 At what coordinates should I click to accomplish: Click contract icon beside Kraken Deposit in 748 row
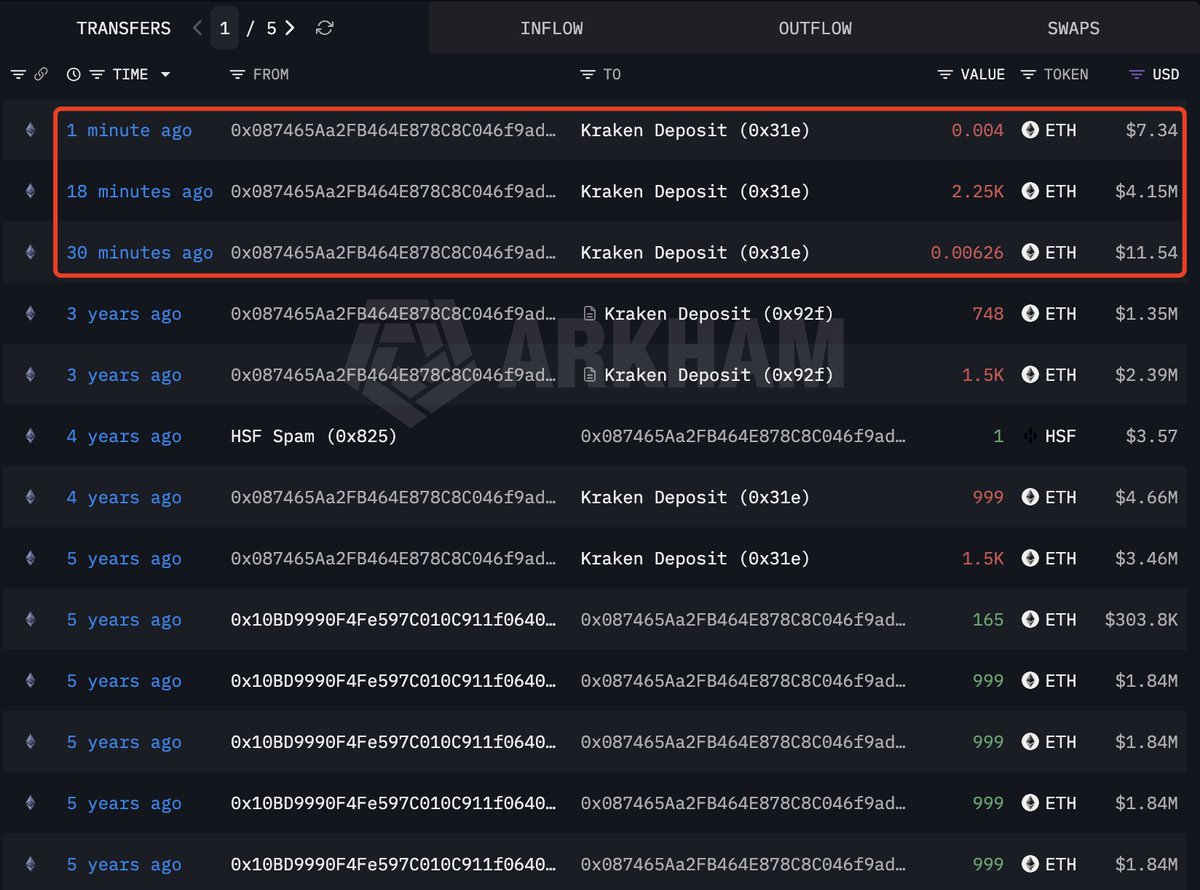click(x=589, y=314)
